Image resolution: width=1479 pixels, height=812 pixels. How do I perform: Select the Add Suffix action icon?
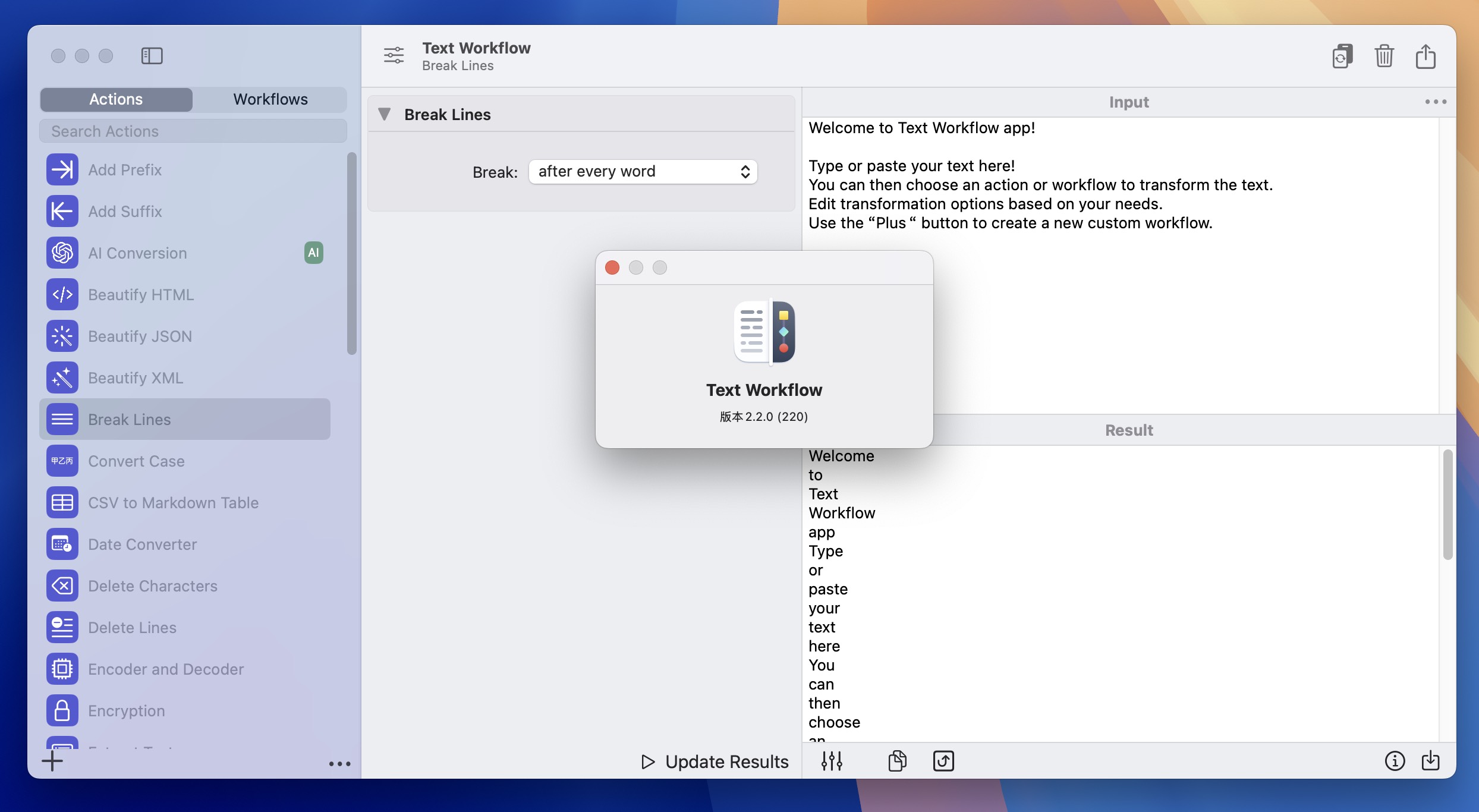click(x=62, y=211)
